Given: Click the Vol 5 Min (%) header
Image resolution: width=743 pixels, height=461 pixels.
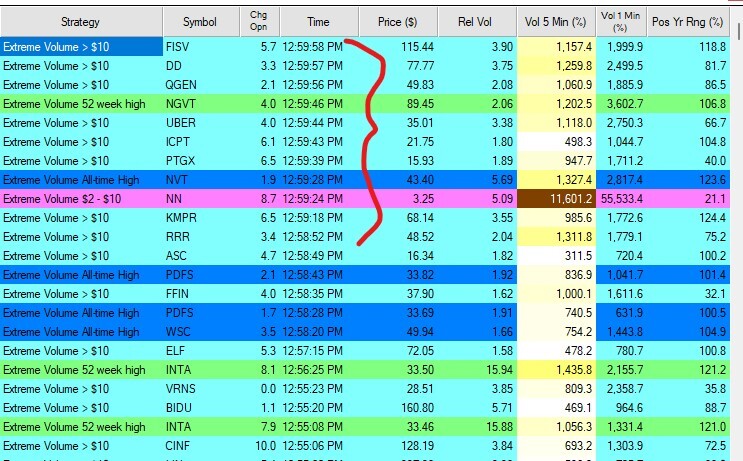Looking at the screenshot, I should (556, 22).
